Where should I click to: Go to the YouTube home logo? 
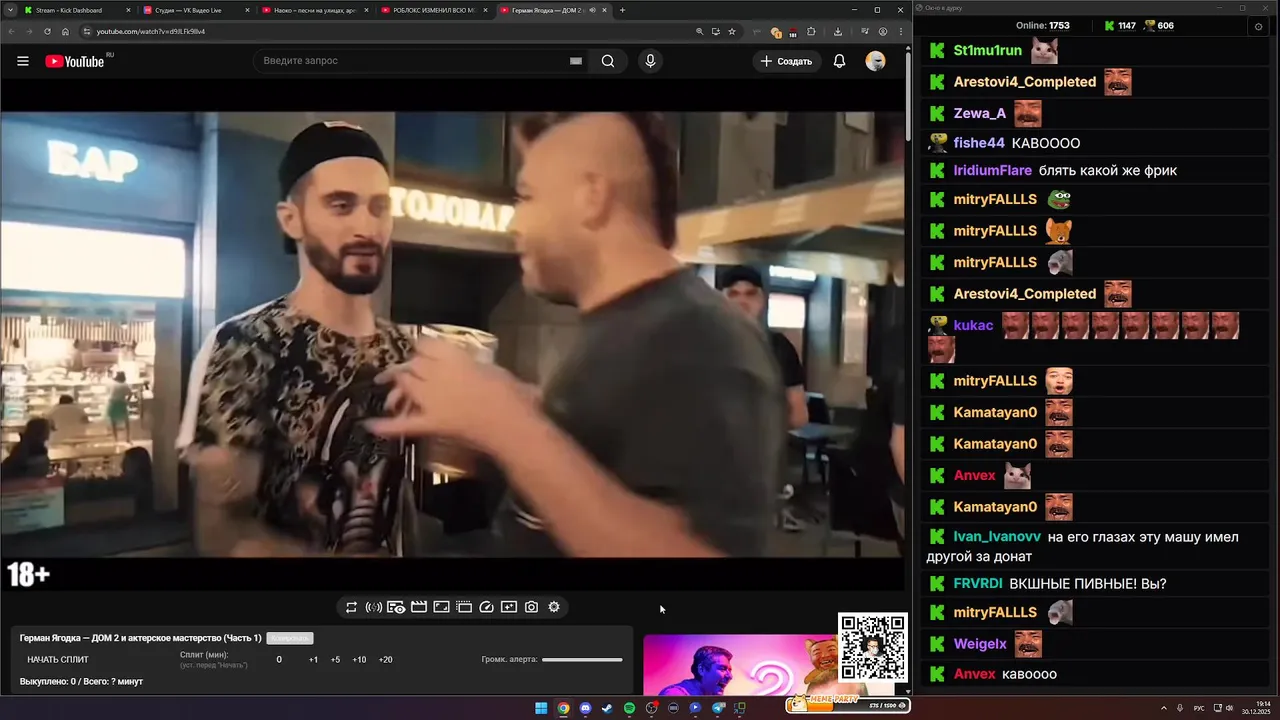click(75, 61)
